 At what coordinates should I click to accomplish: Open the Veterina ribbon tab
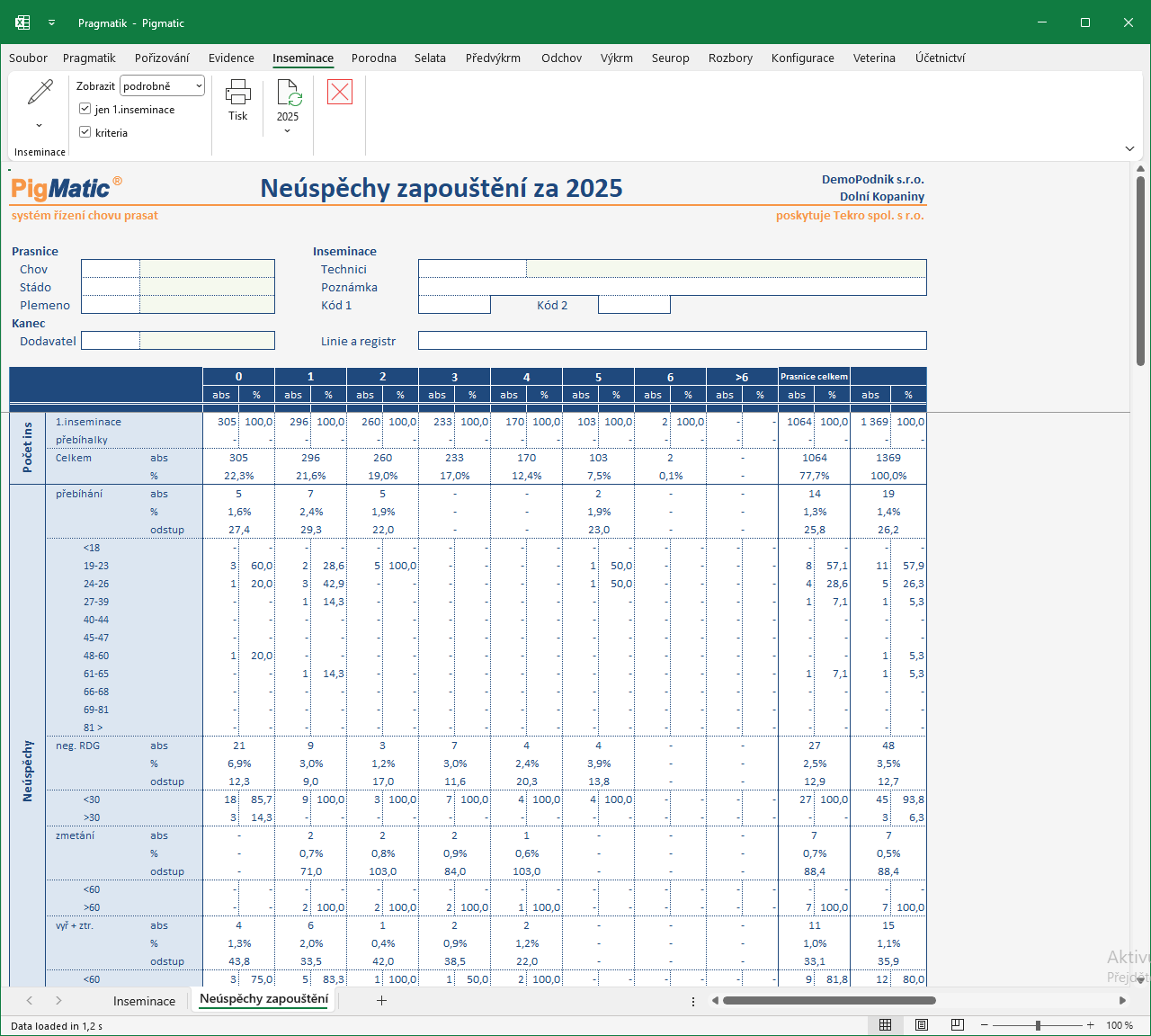[x=874, y=58]
